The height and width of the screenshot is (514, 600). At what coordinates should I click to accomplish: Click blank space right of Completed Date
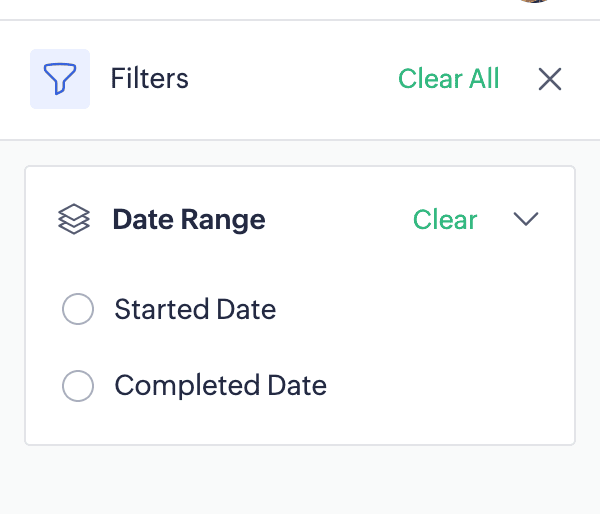(450, 385)
